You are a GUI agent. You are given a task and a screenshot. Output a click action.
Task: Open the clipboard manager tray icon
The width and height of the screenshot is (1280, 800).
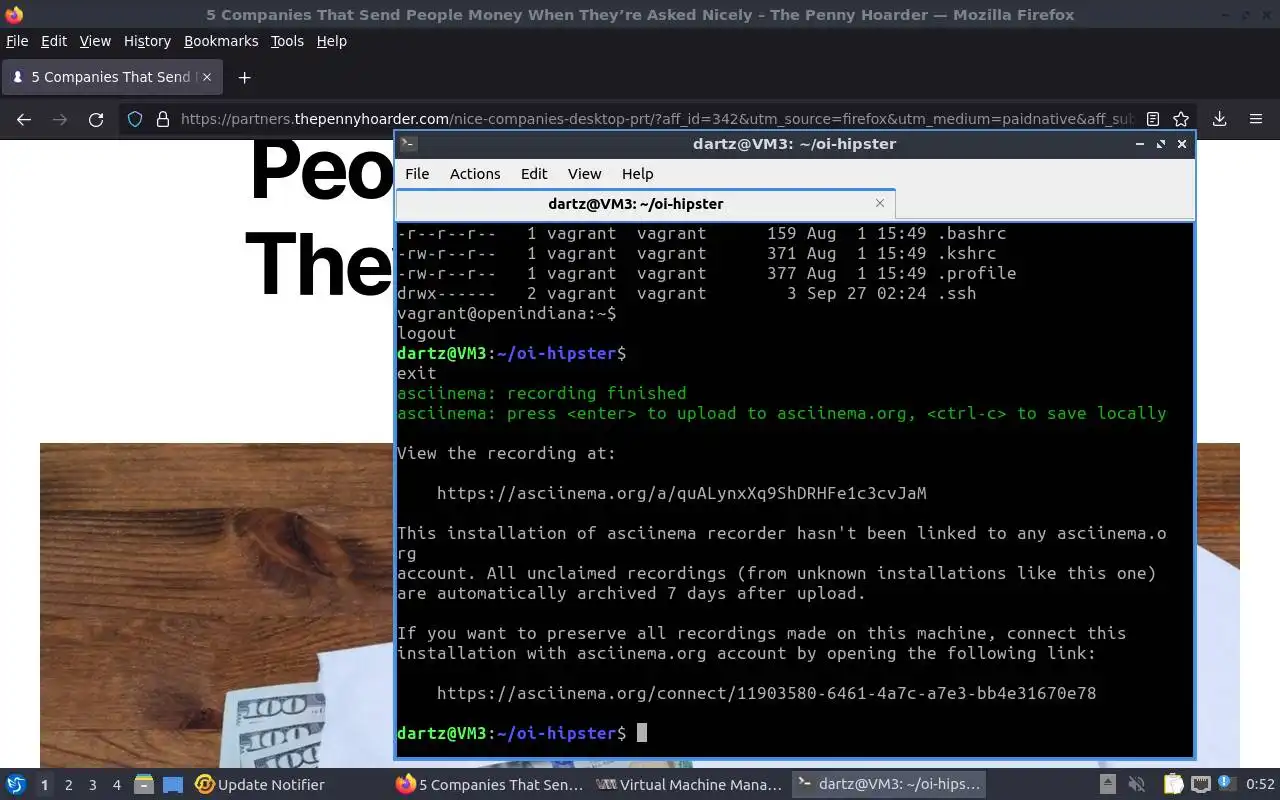point(1173,785)
